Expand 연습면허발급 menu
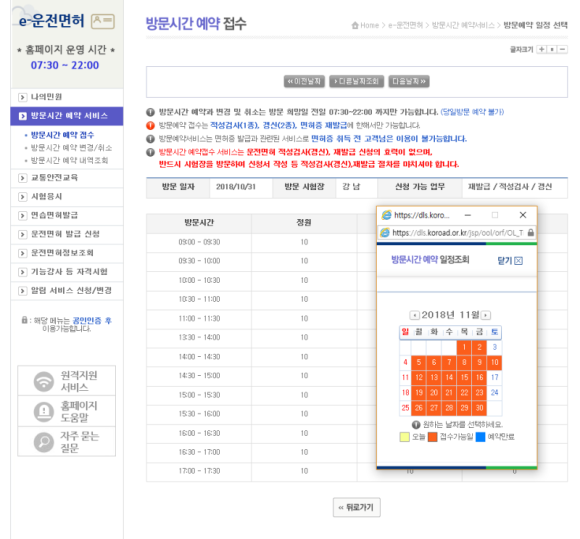The height and width of the screenshot is (539, 580). [x=67, y=215]
